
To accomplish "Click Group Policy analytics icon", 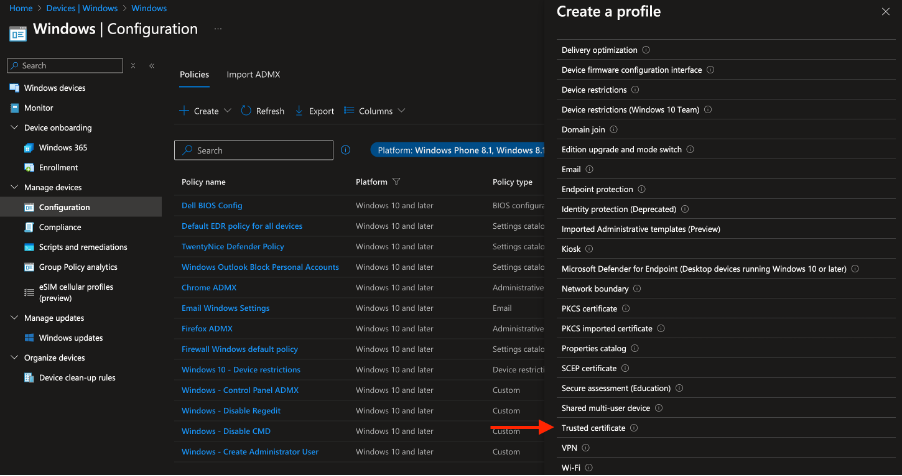I will click(x=29, y=267).
